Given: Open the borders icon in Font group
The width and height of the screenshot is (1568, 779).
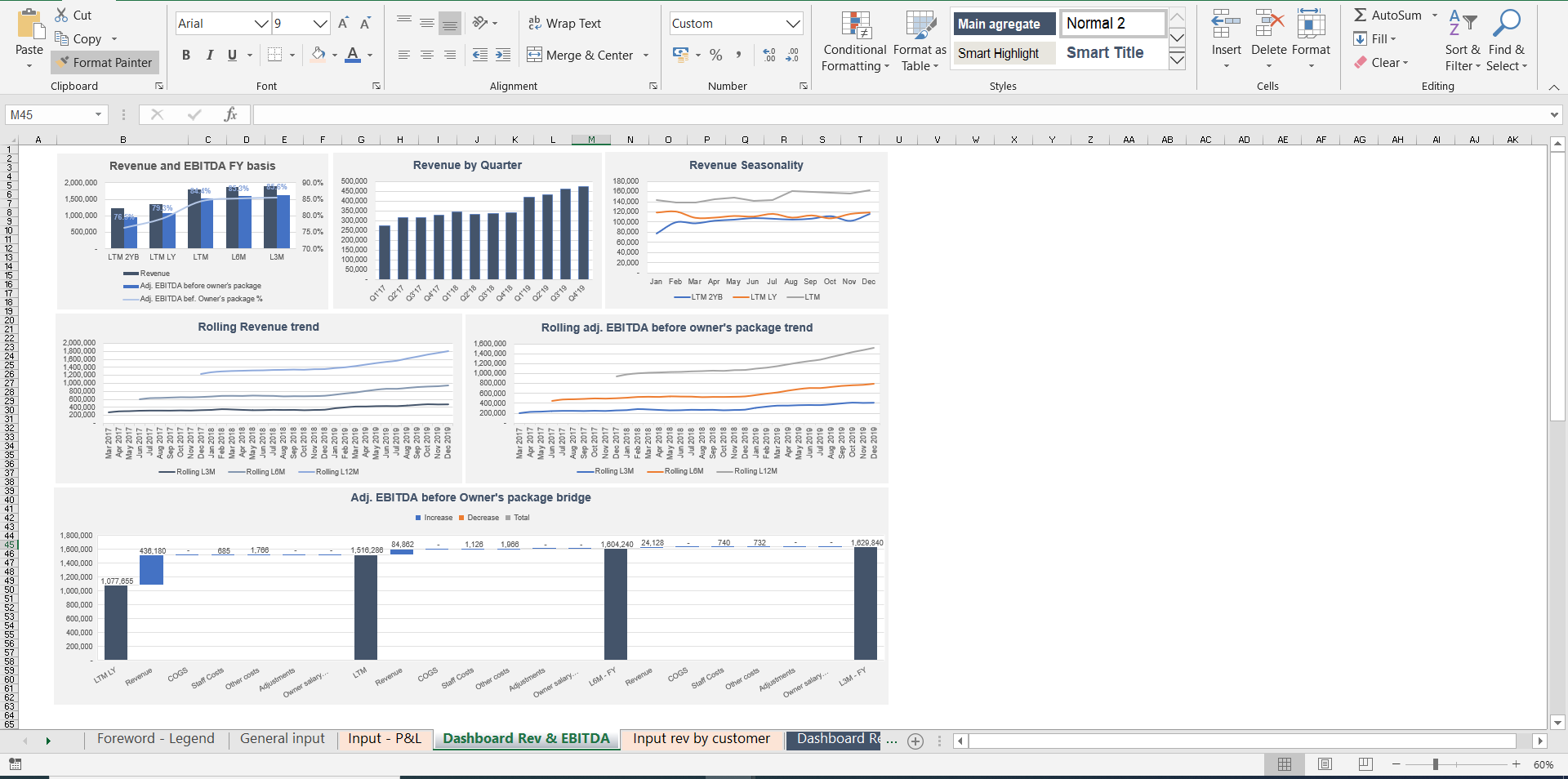Looking at the screenshot, I should (275, 55).
